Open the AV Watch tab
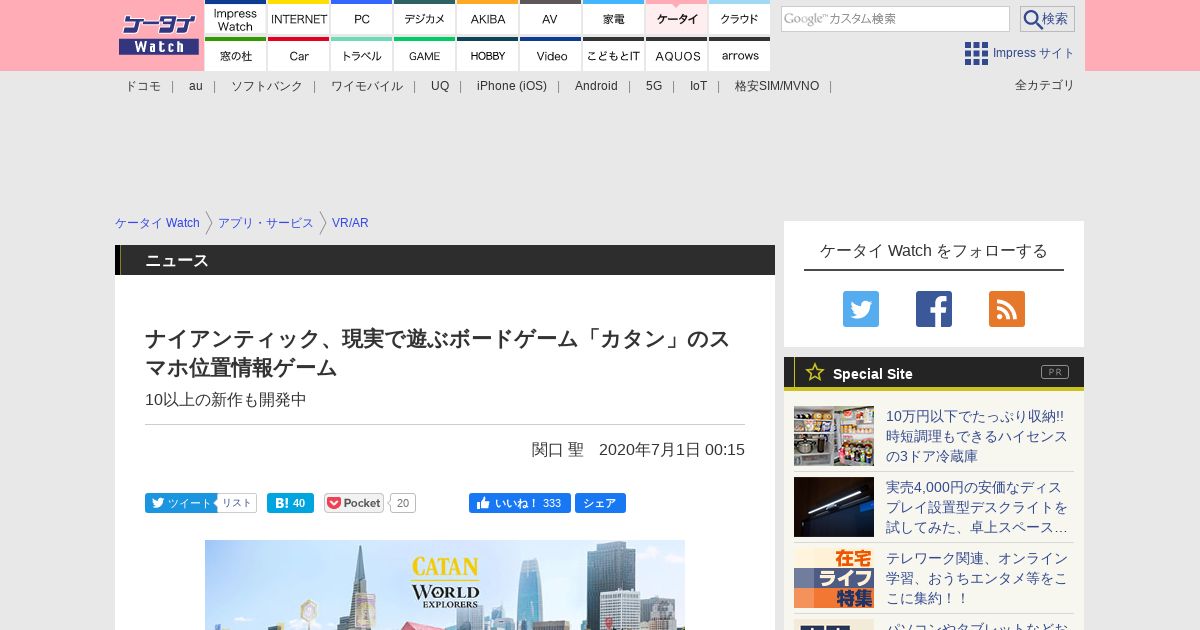This screenshot has height=630, width=1200. click(551, 19)
